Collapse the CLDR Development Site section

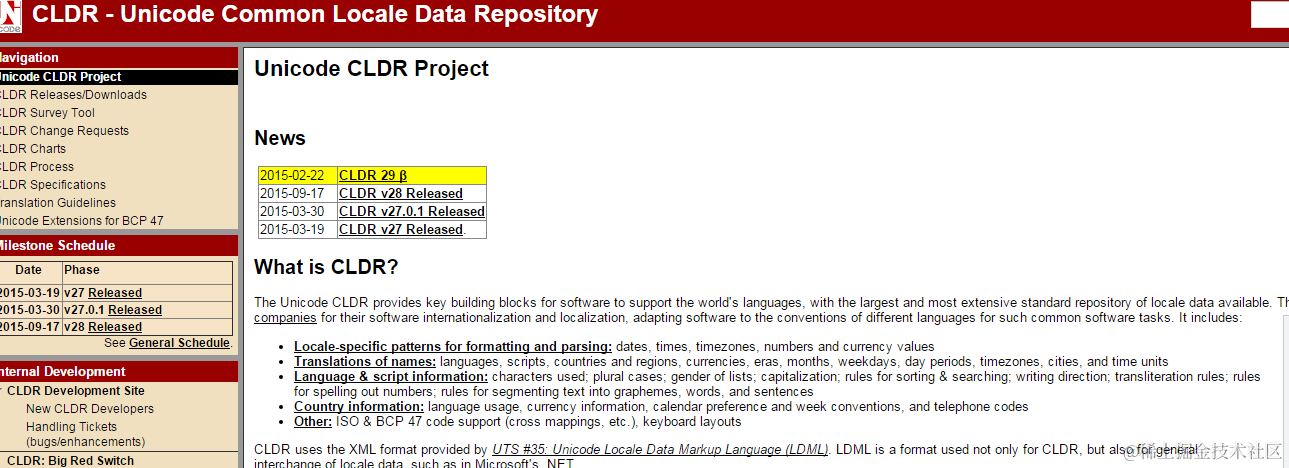pyautogui.click(x=1, y=391)
